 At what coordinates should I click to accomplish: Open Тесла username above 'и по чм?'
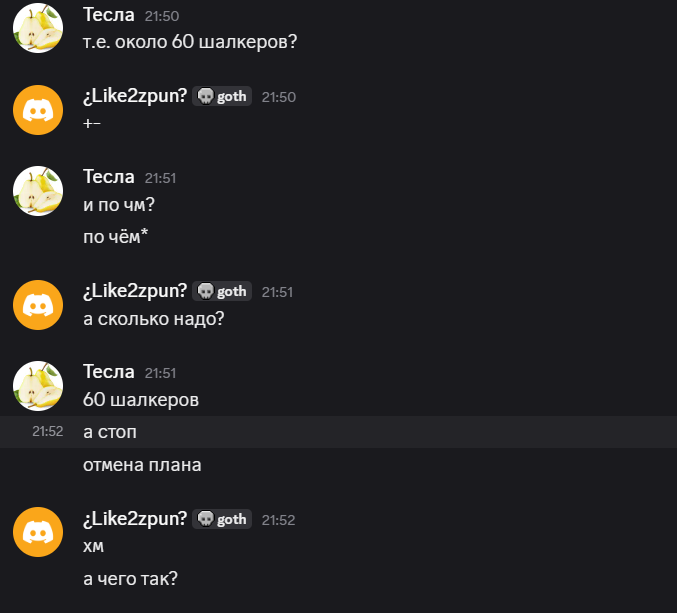(109, 177)
